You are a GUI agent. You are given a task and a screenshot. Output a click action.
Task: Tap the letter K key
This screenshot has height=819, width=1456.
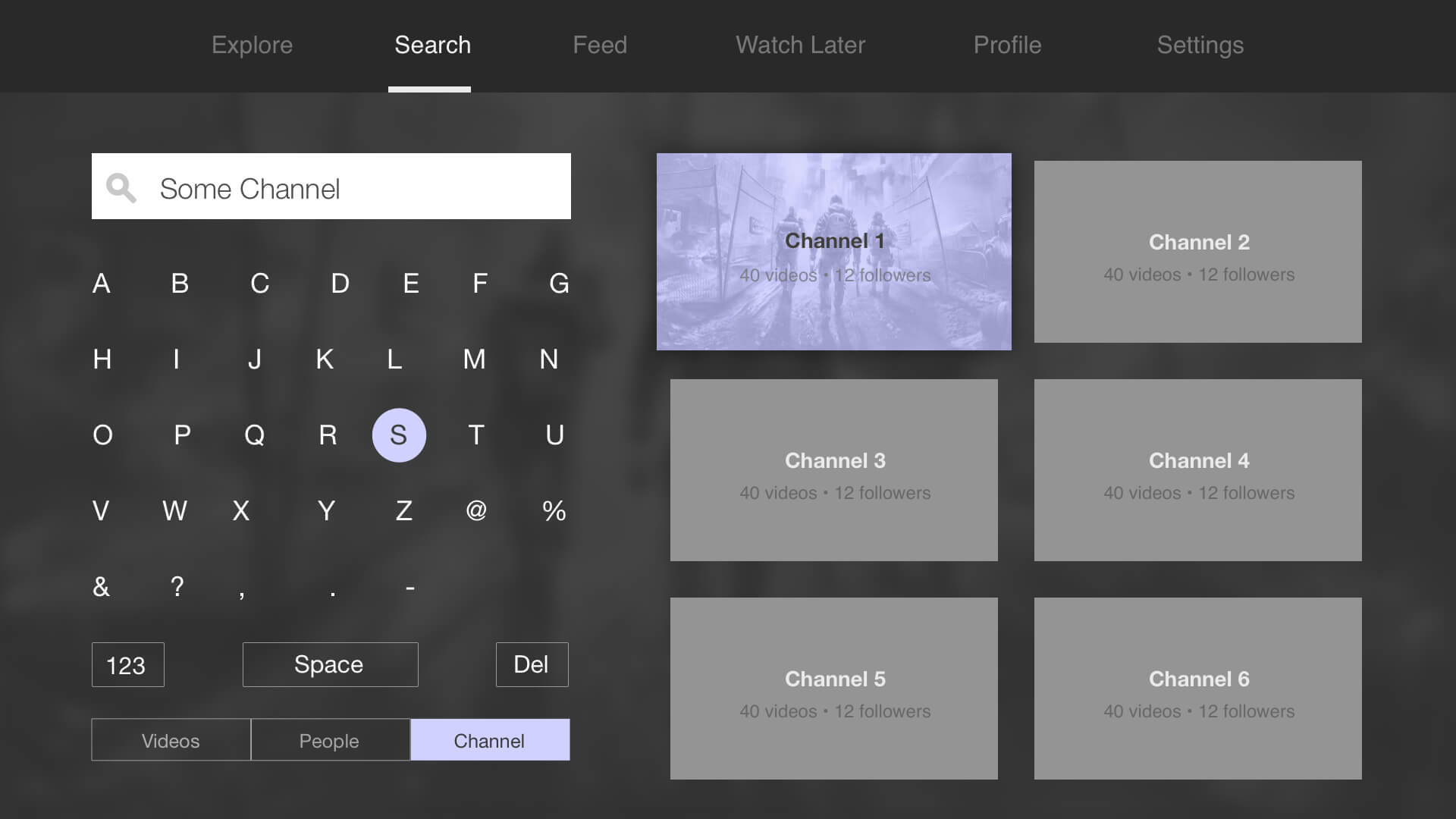point(325,359)
